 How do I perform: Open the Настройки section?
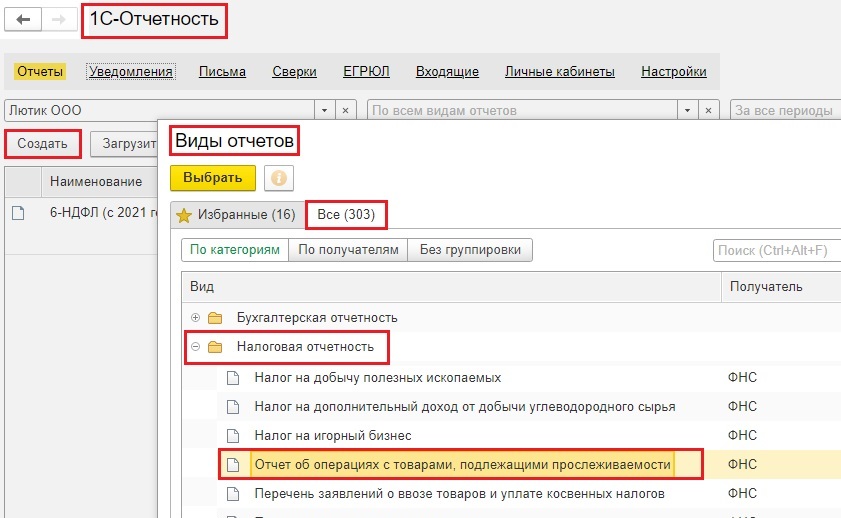(x=674, y=71)
